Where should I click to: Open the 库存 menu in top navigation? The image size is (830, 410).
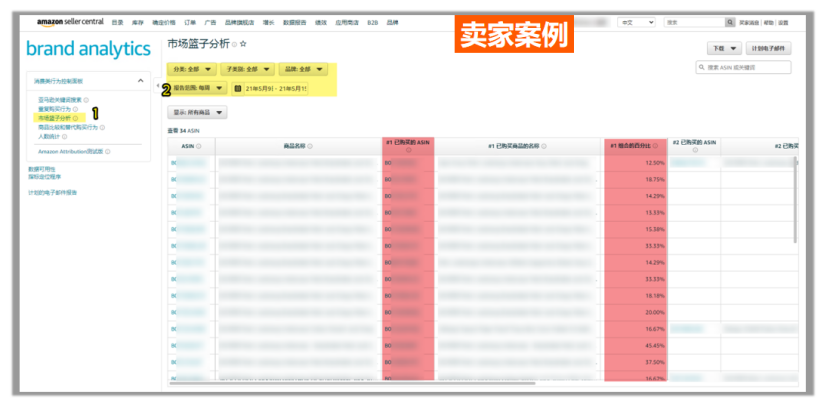tap(138, 23)
